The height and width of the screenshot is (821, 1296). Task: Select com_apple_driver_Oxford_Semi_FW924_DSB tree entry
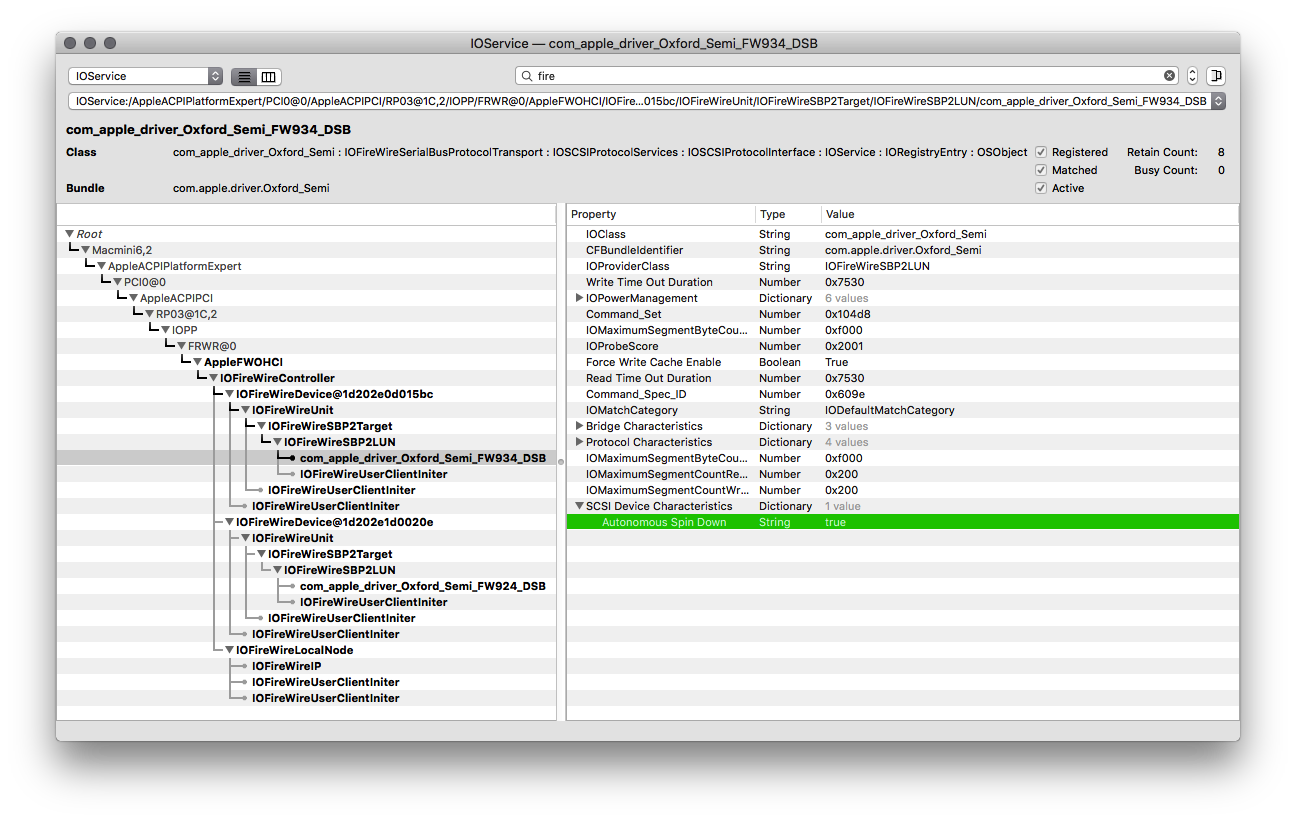[x=422, y=586]
